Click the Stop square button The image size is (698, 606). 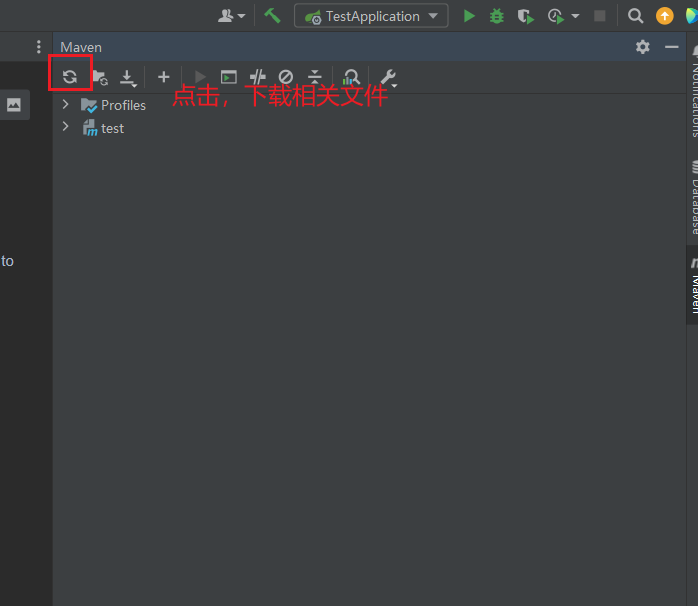pos(600,16)
